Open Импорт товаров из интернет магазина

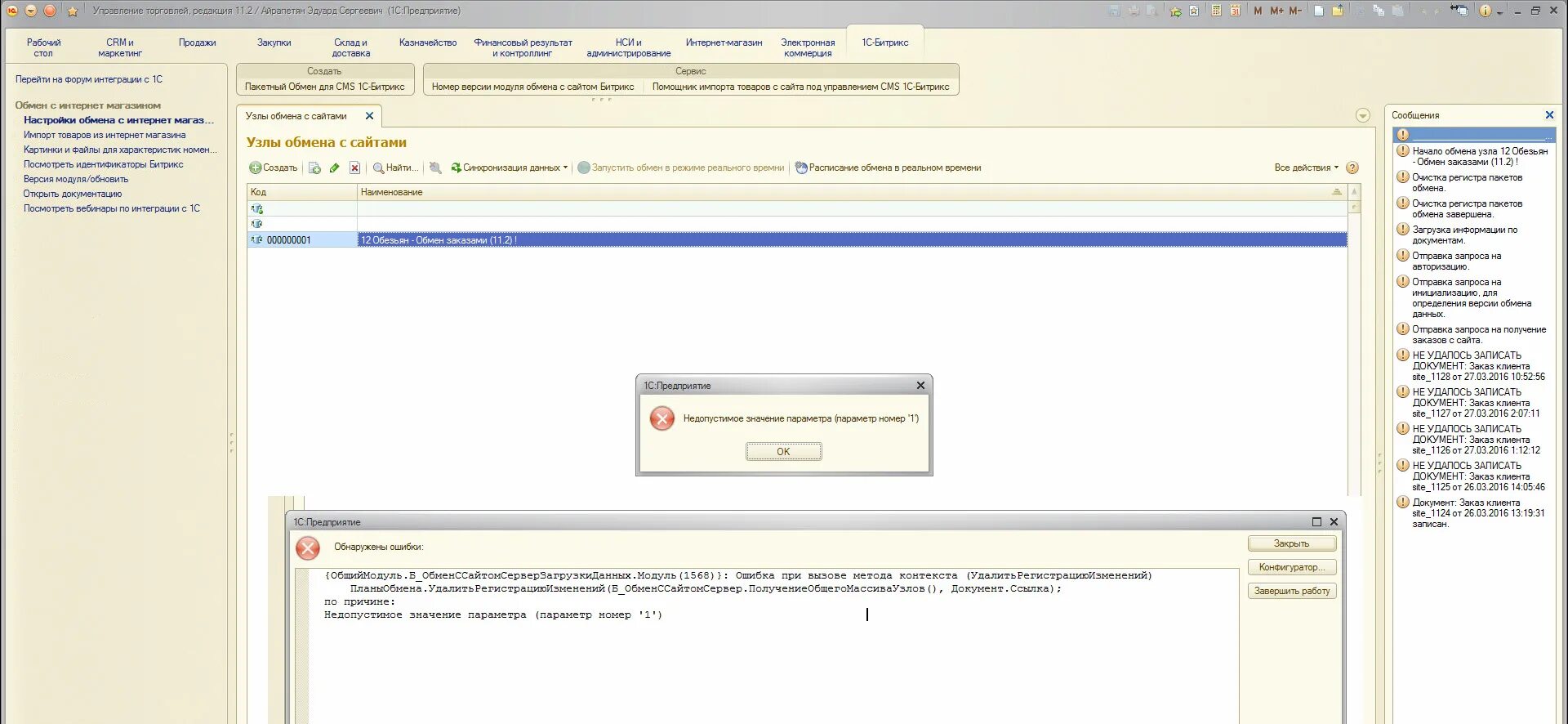coord(105,135)
